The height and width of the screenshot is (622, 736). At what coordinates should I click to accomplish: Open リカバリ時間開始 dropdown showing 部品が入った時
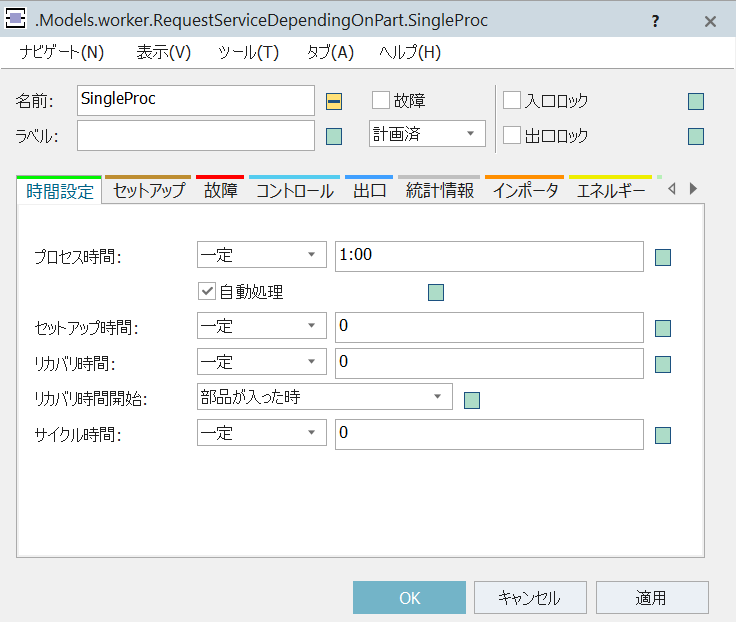point(325,397)
